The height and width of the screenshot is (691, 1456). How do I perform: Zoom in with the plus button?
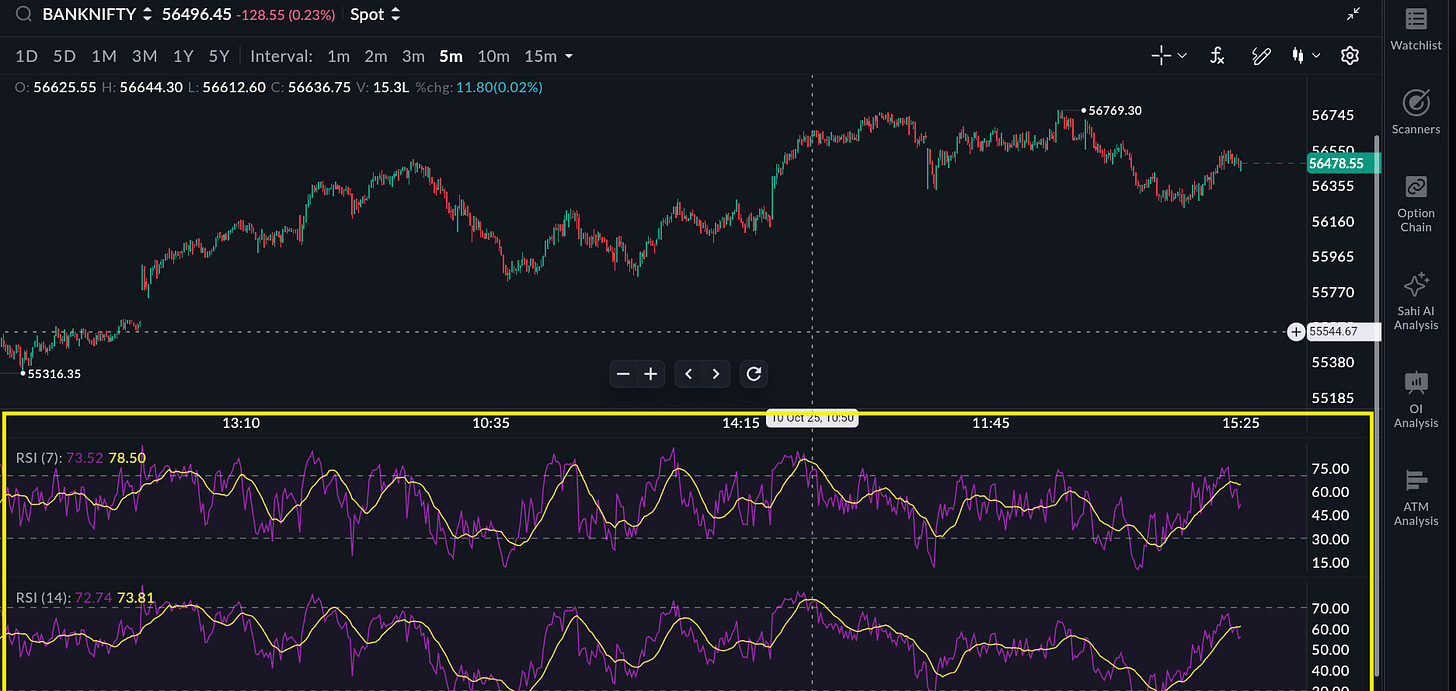[651, 374]
